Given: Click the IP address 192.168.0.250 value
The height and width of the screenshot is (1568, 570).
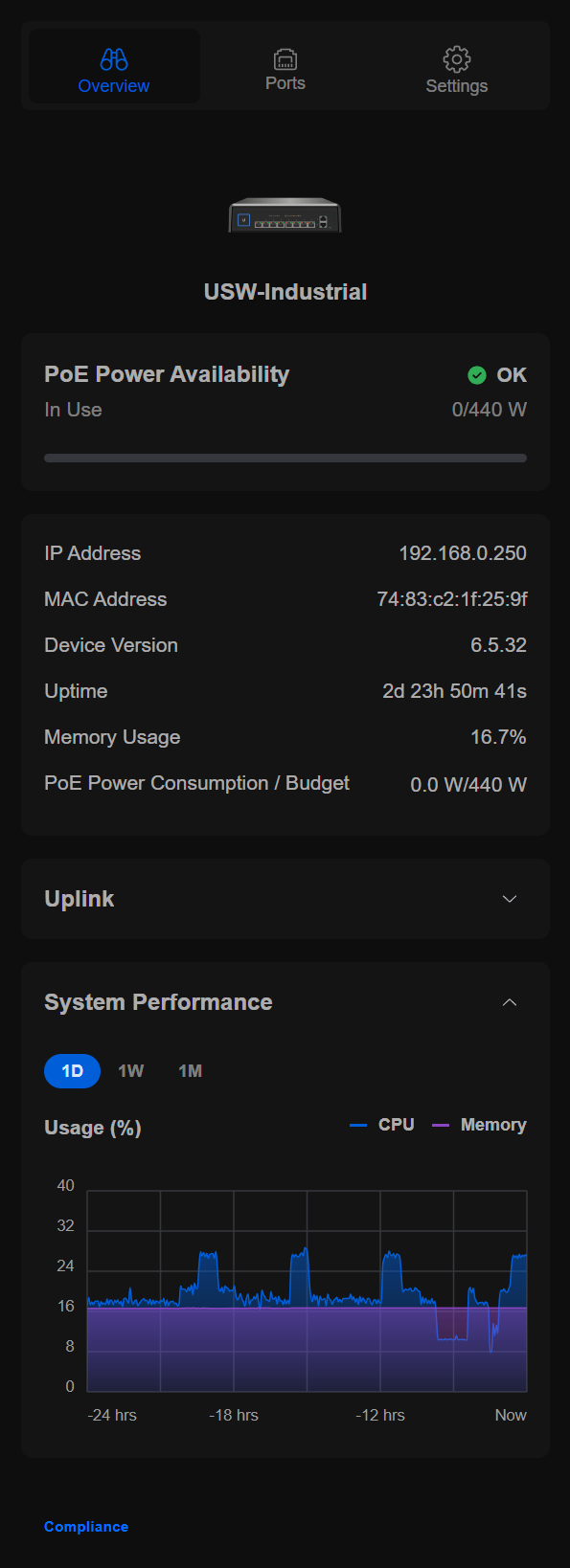Looking at the screenshot, I should [x=463, y=553].
